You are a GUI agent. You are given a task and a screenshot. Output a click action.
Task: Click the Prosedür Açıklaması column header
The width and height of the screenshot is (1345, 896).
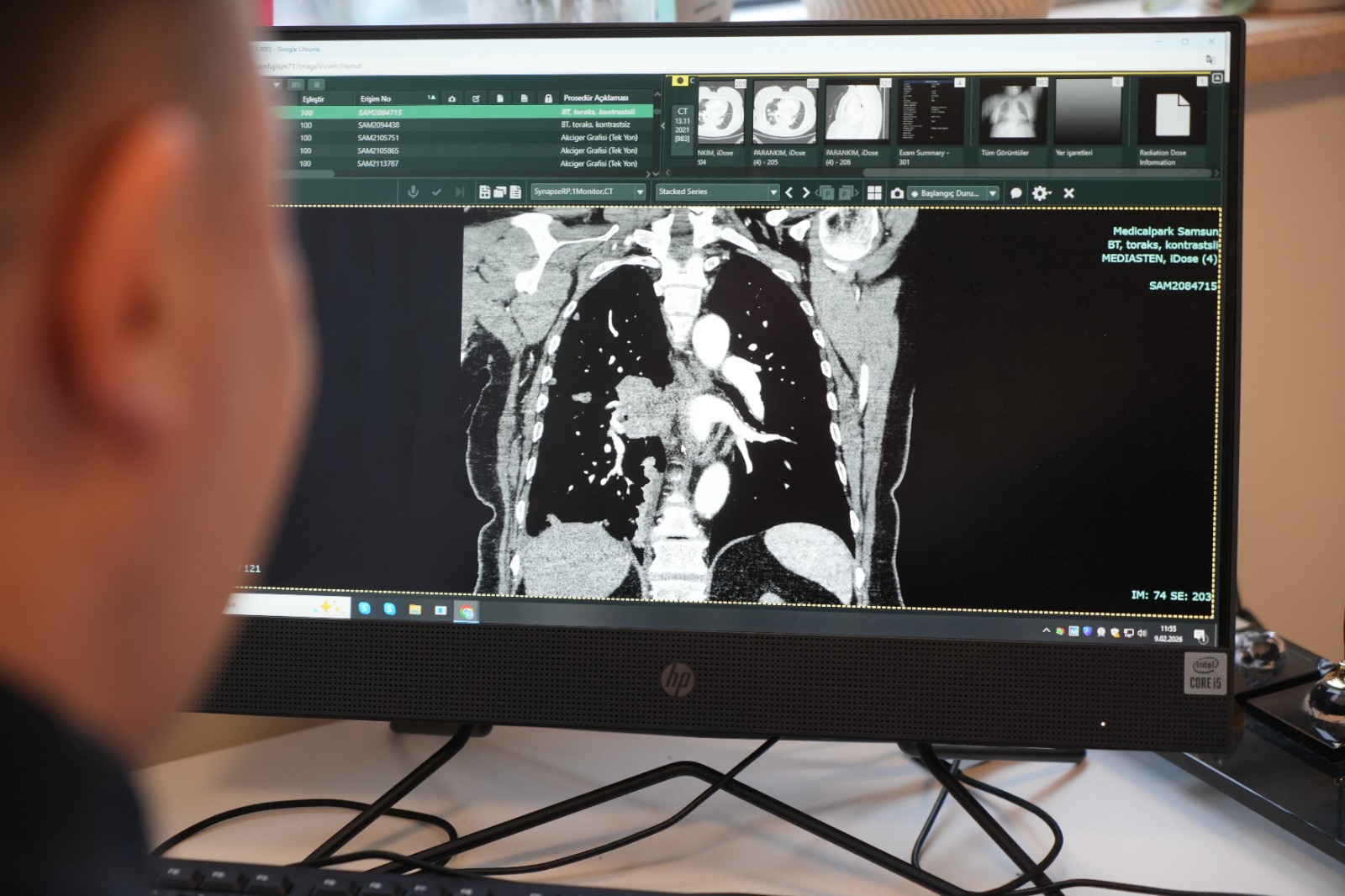(x=595, y=98)
